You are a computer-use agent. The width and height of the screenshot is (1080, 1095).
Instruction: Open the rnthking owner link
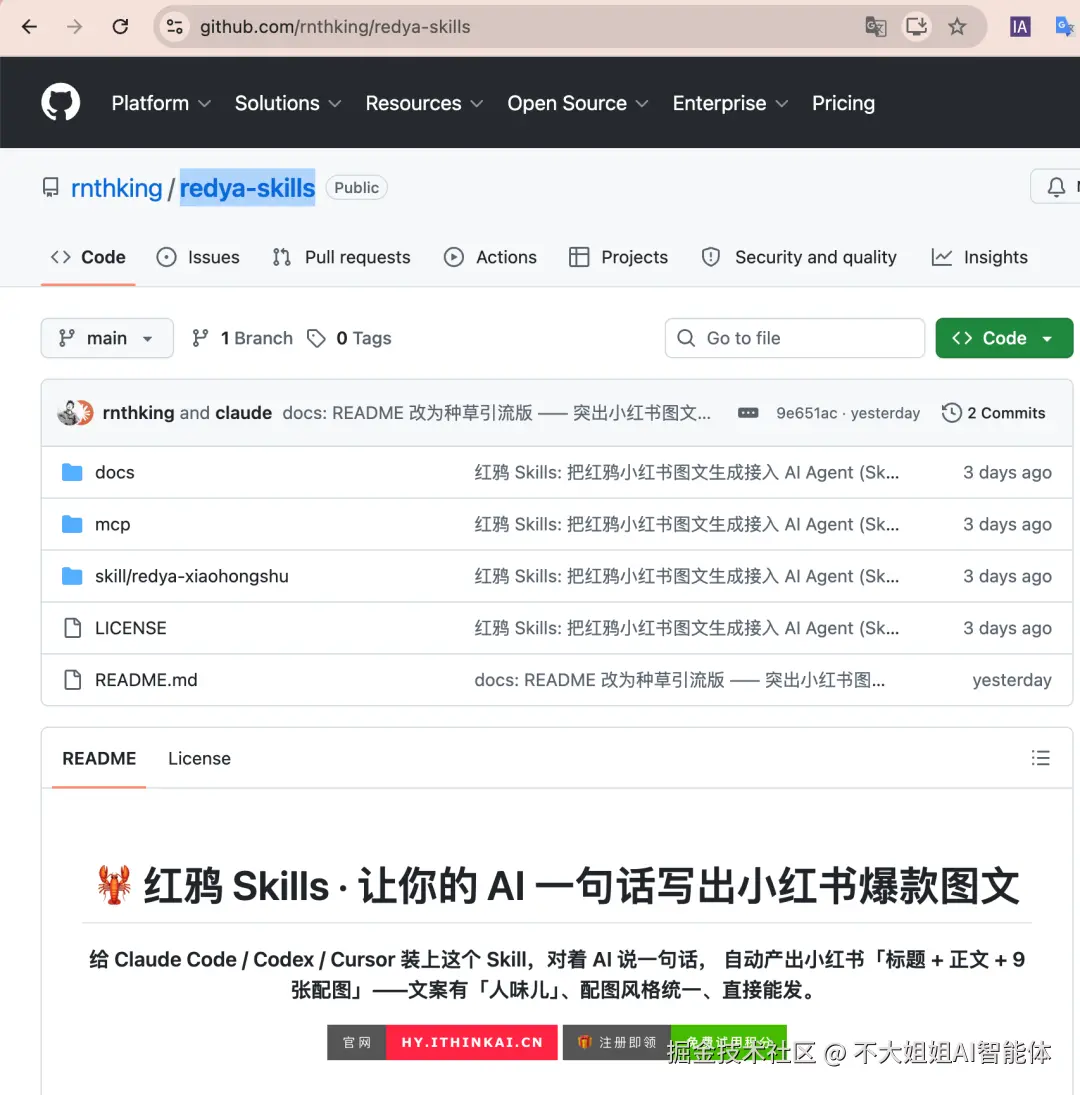(x=117, y=188)
